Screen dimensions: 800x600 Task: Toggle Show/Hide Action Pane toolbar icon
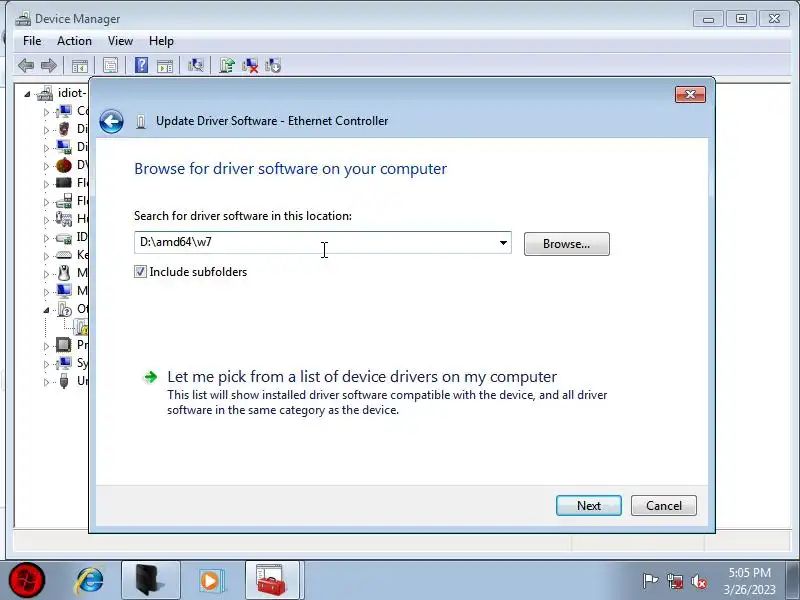pos(165,66)
